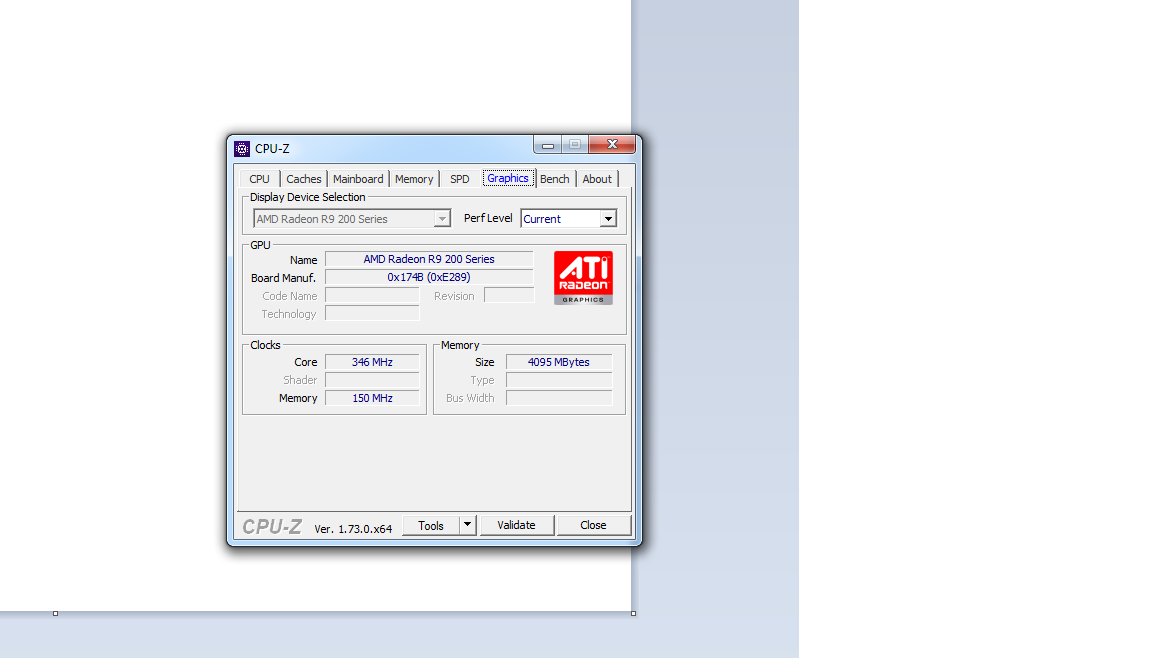Image resolution: width=1152 pixels, height=658 pixels.
Task: Switch to the CPU tab
Action: click(x=259, y=179)
